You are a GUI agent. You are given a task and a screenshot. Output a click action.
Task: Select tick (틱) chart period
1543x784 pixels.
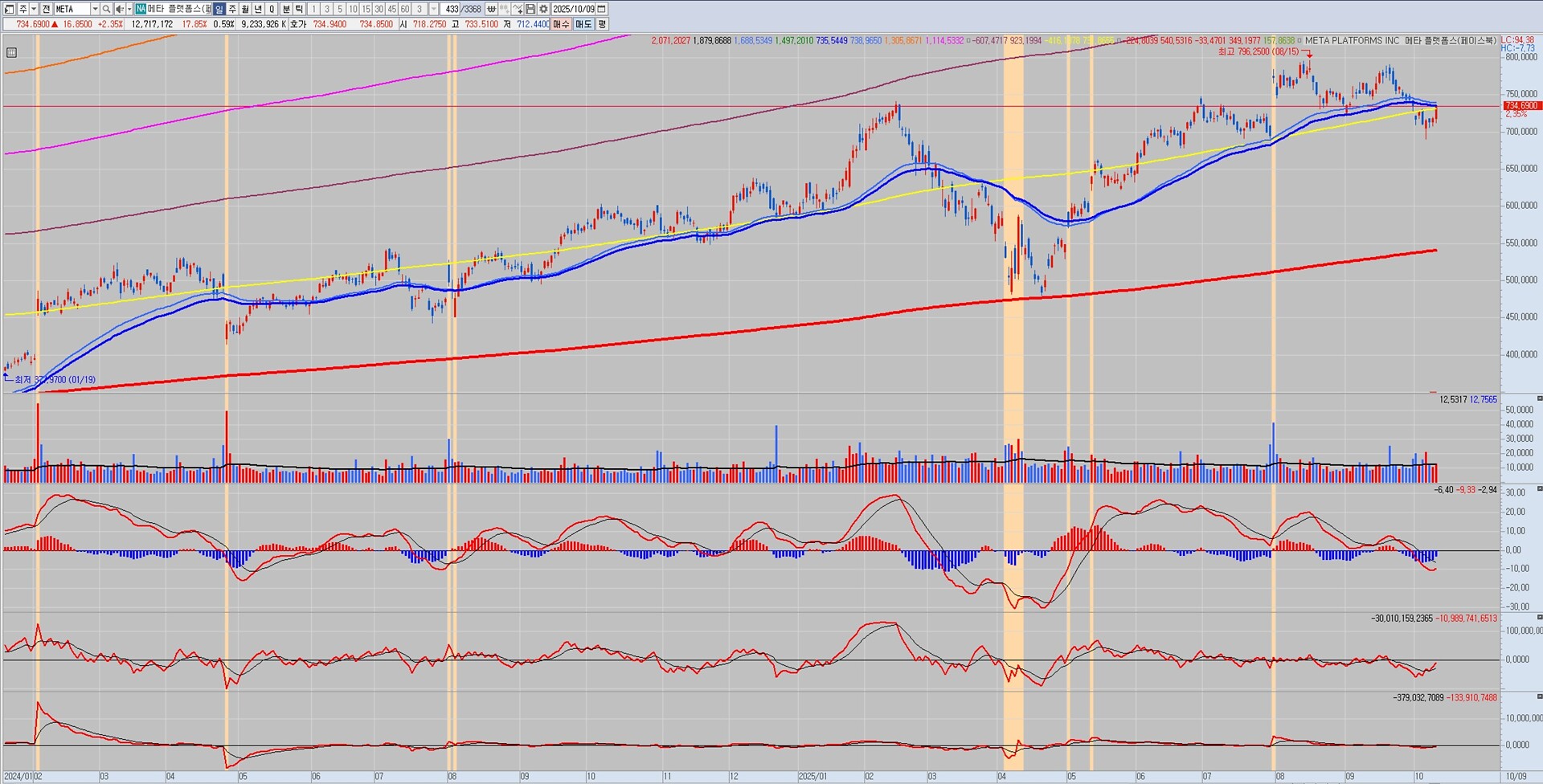coord(299,9)
